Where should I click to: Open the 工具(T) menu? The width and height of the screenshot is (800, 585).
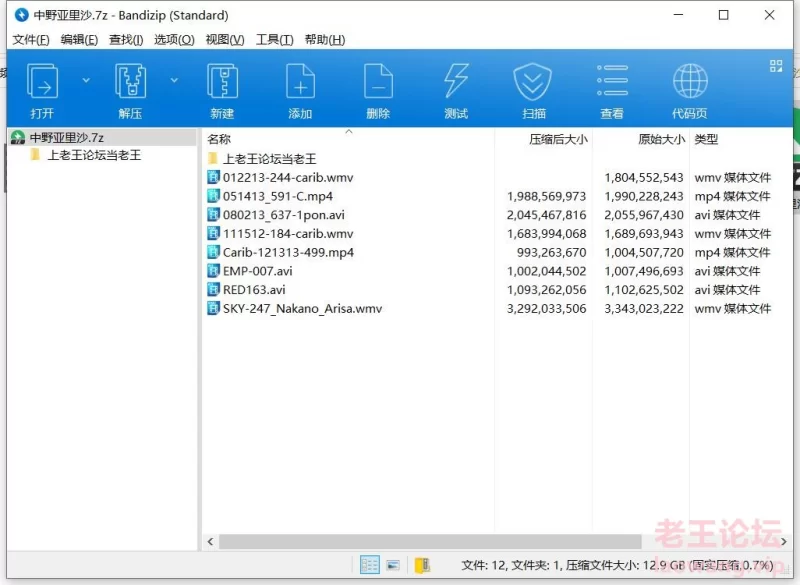(x=274, y=40)
